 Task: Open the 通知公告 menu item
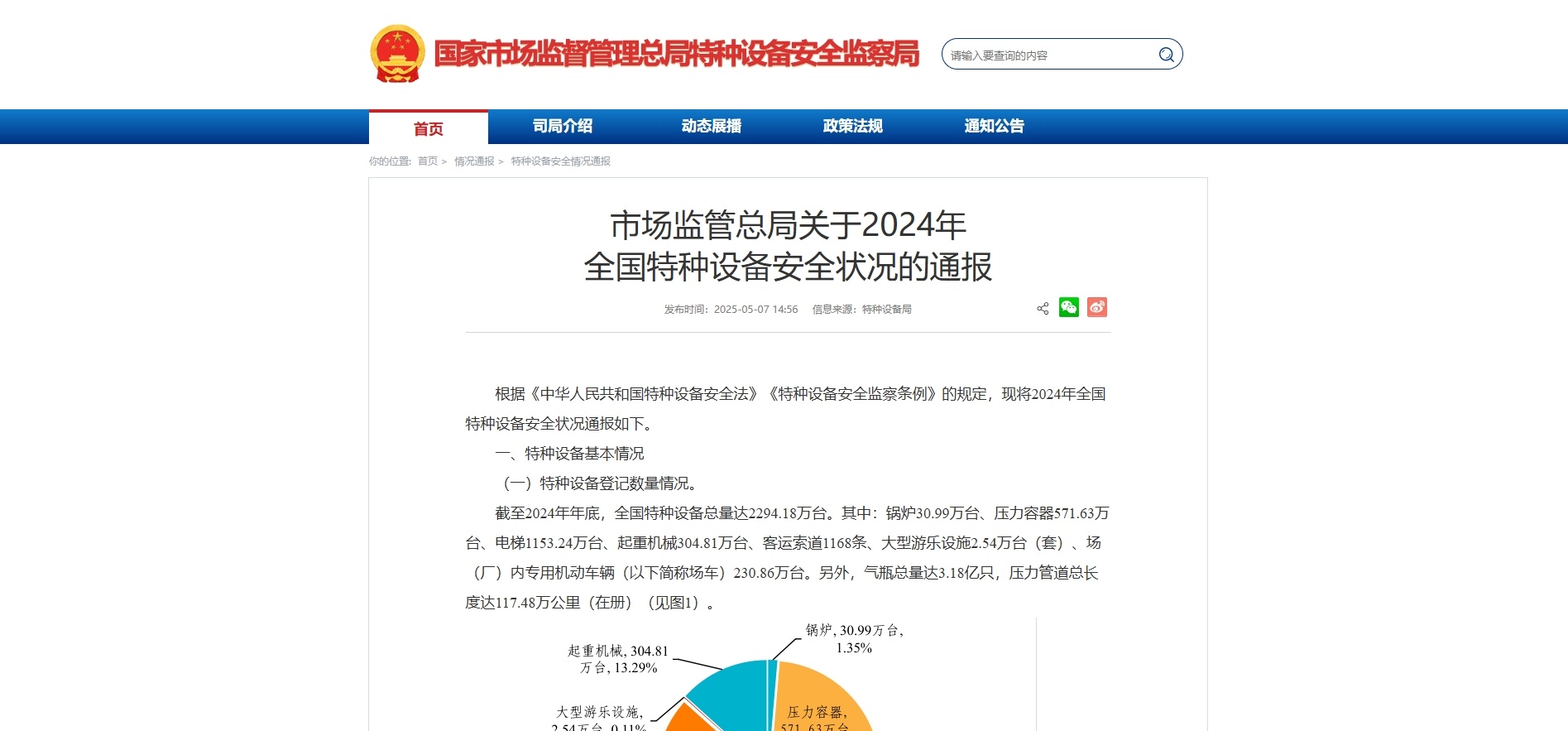point(995,126)
